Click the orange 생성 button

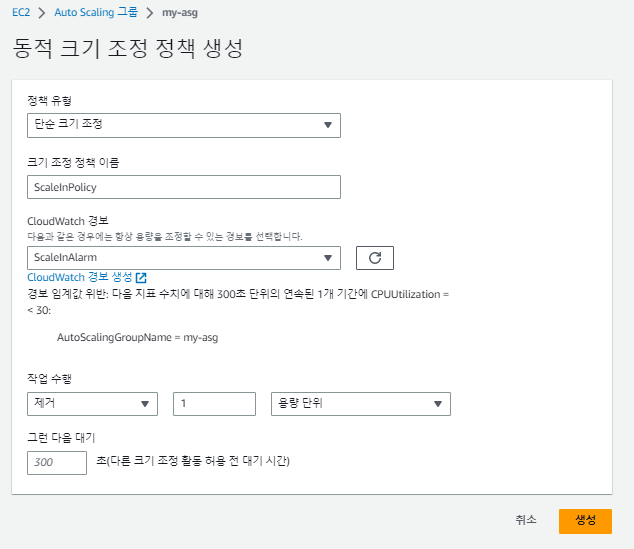point(585,521)
